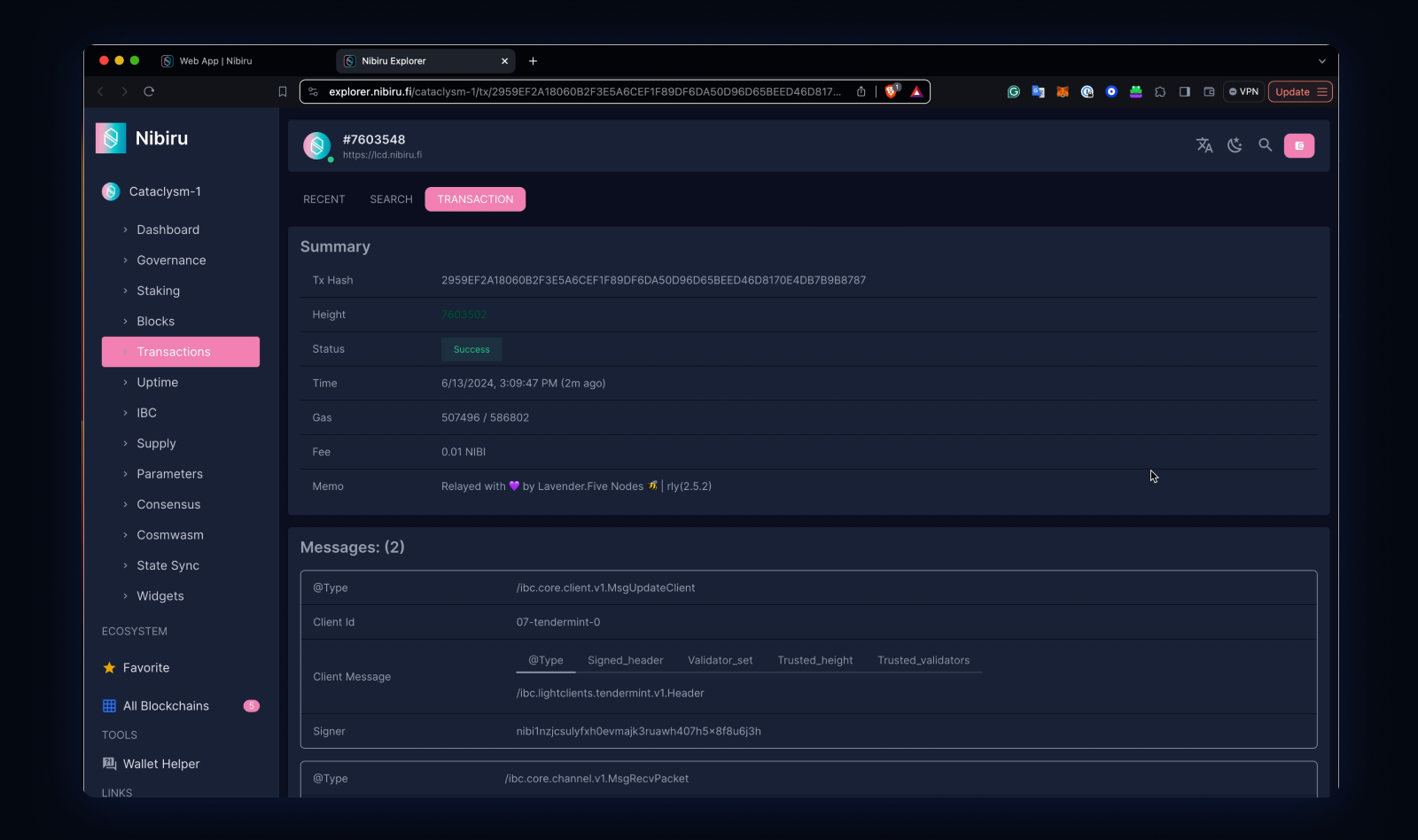This screenshot has width=1418, height=840.
Task: Open All Blockchains in the sidebar
Action: pos(181,706)
